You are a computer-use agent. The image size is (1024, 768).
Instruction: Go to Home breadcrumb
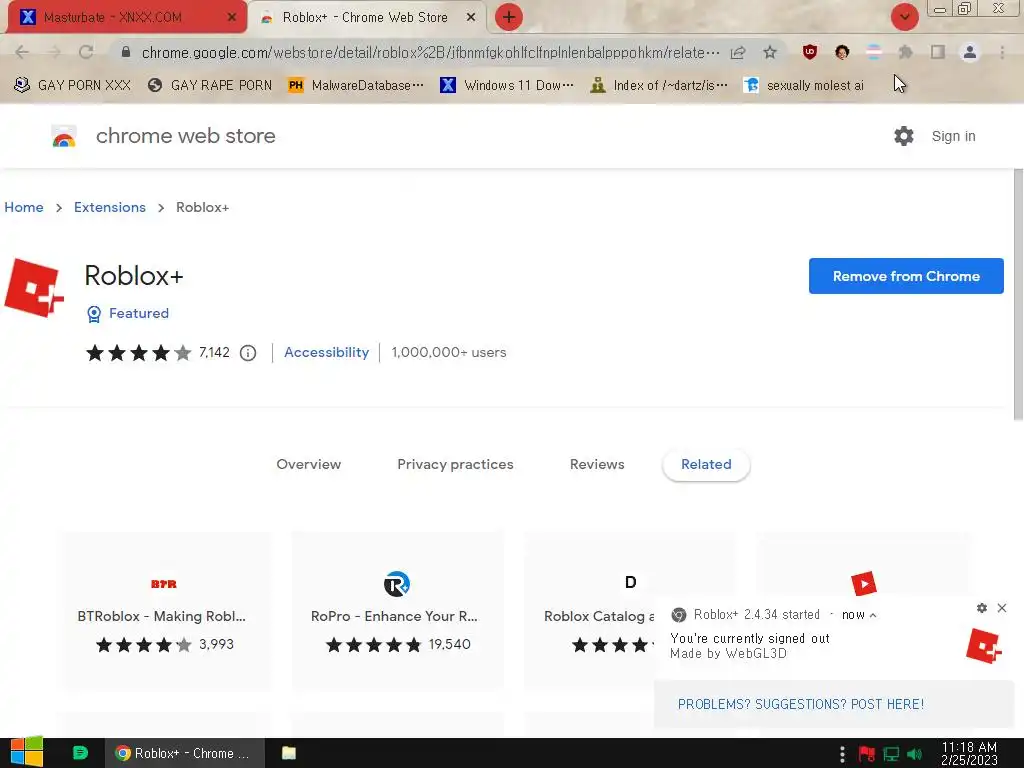pos(24,207)
